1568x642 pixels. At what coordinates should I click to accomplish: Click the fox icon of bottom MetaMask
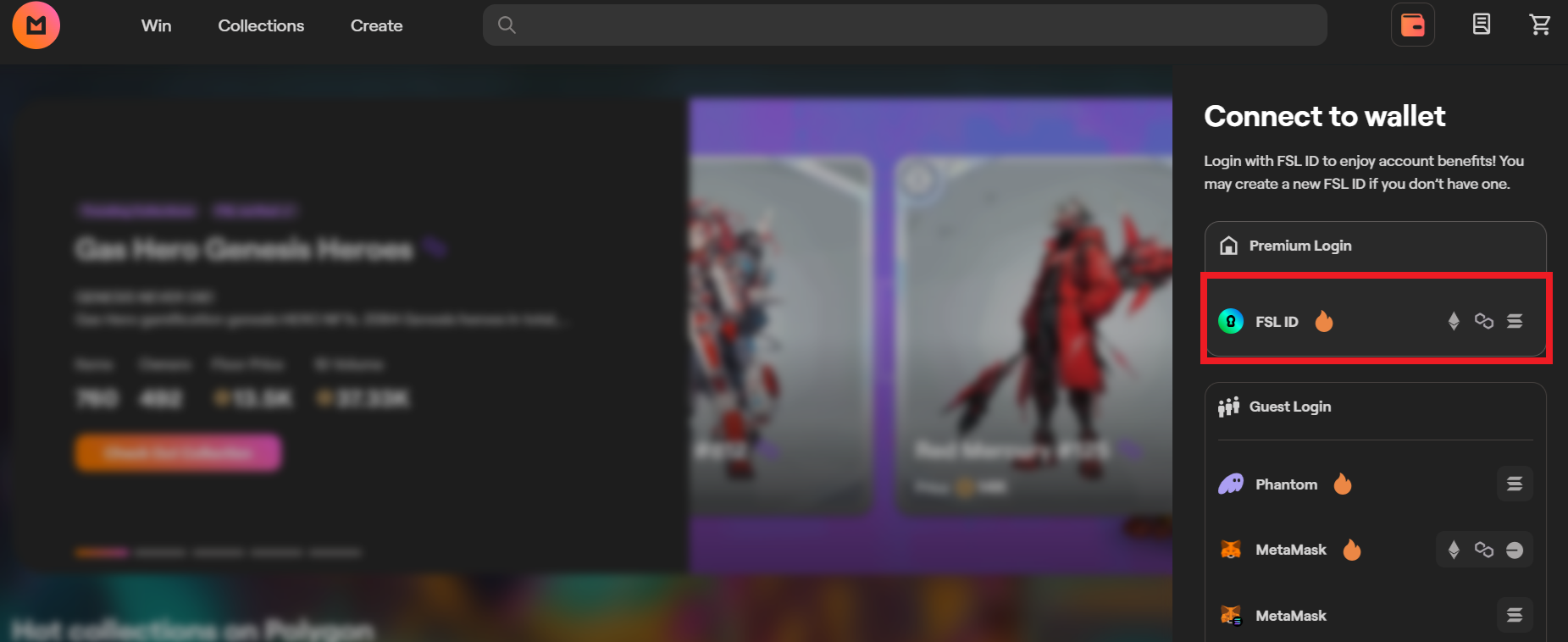(1231, 616)
